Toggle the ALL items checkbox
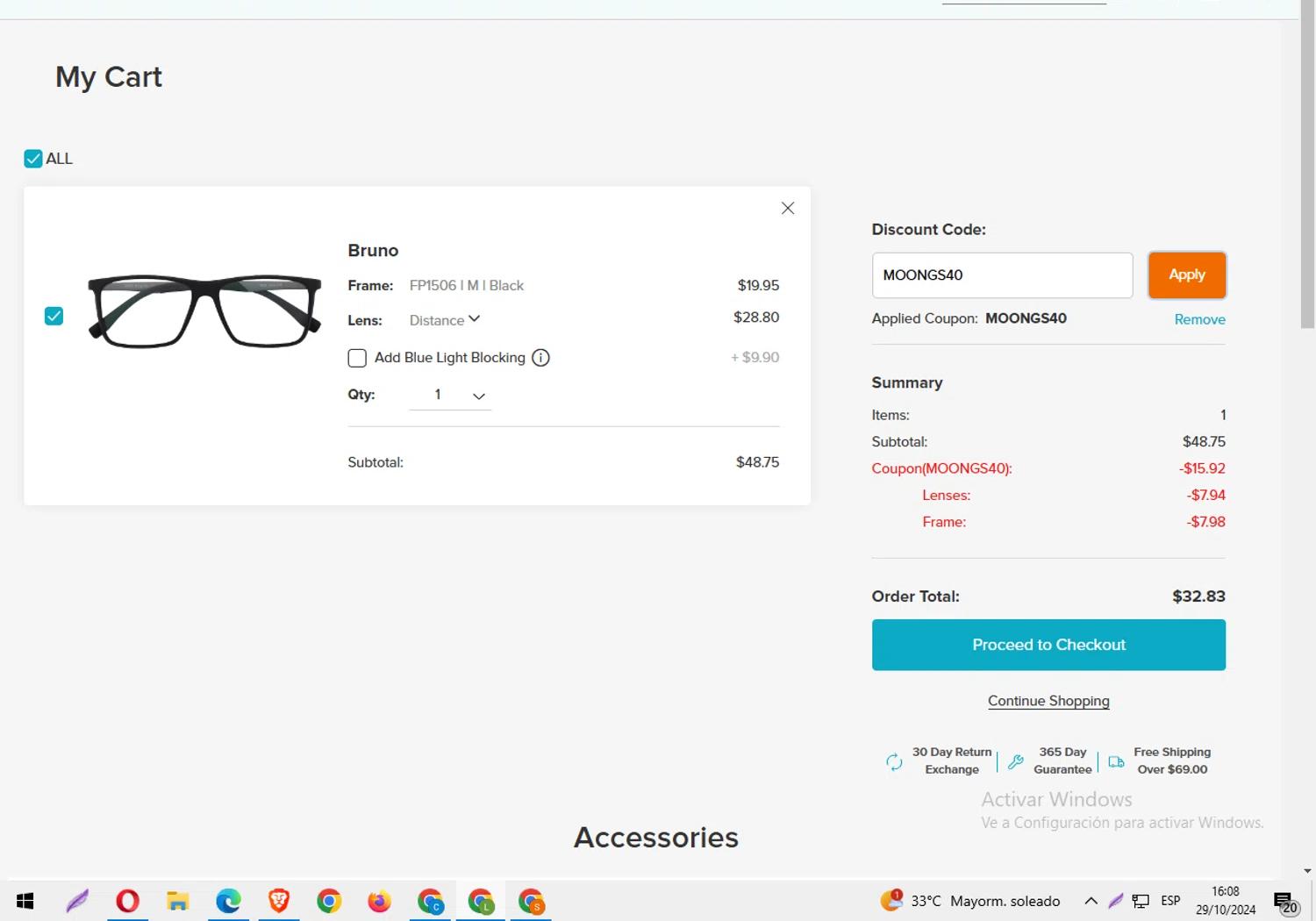 coord(33,159)
